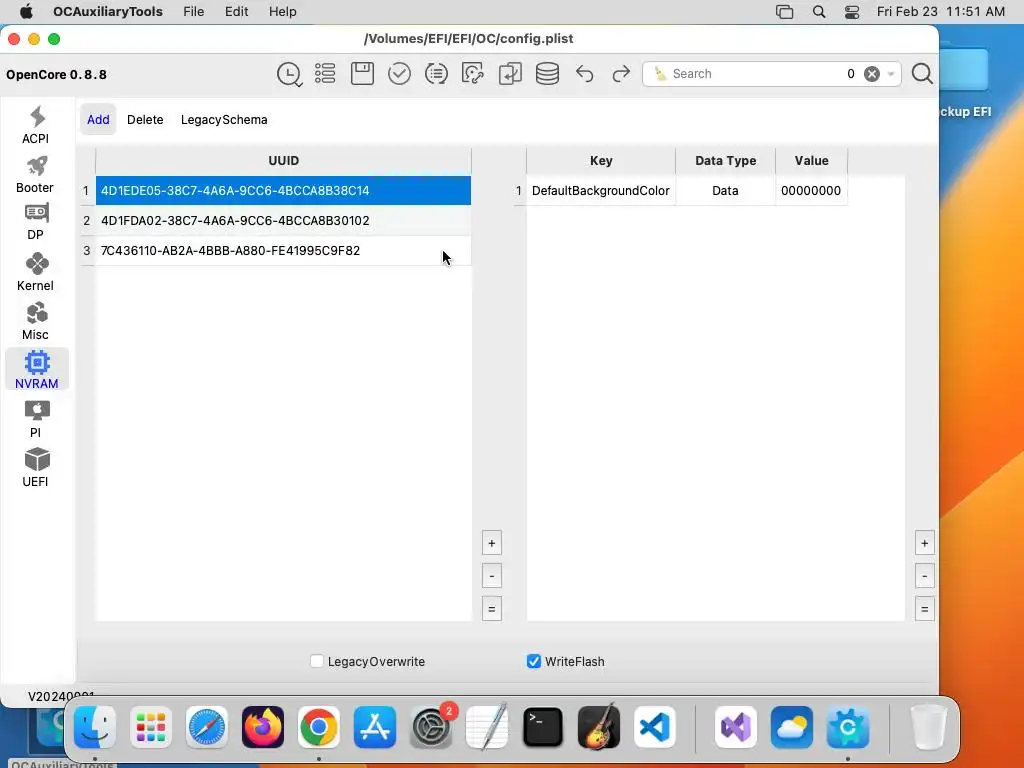Open the Edit menu
1024x768 pixels.
pyautogui.click(x=236, y=12)
